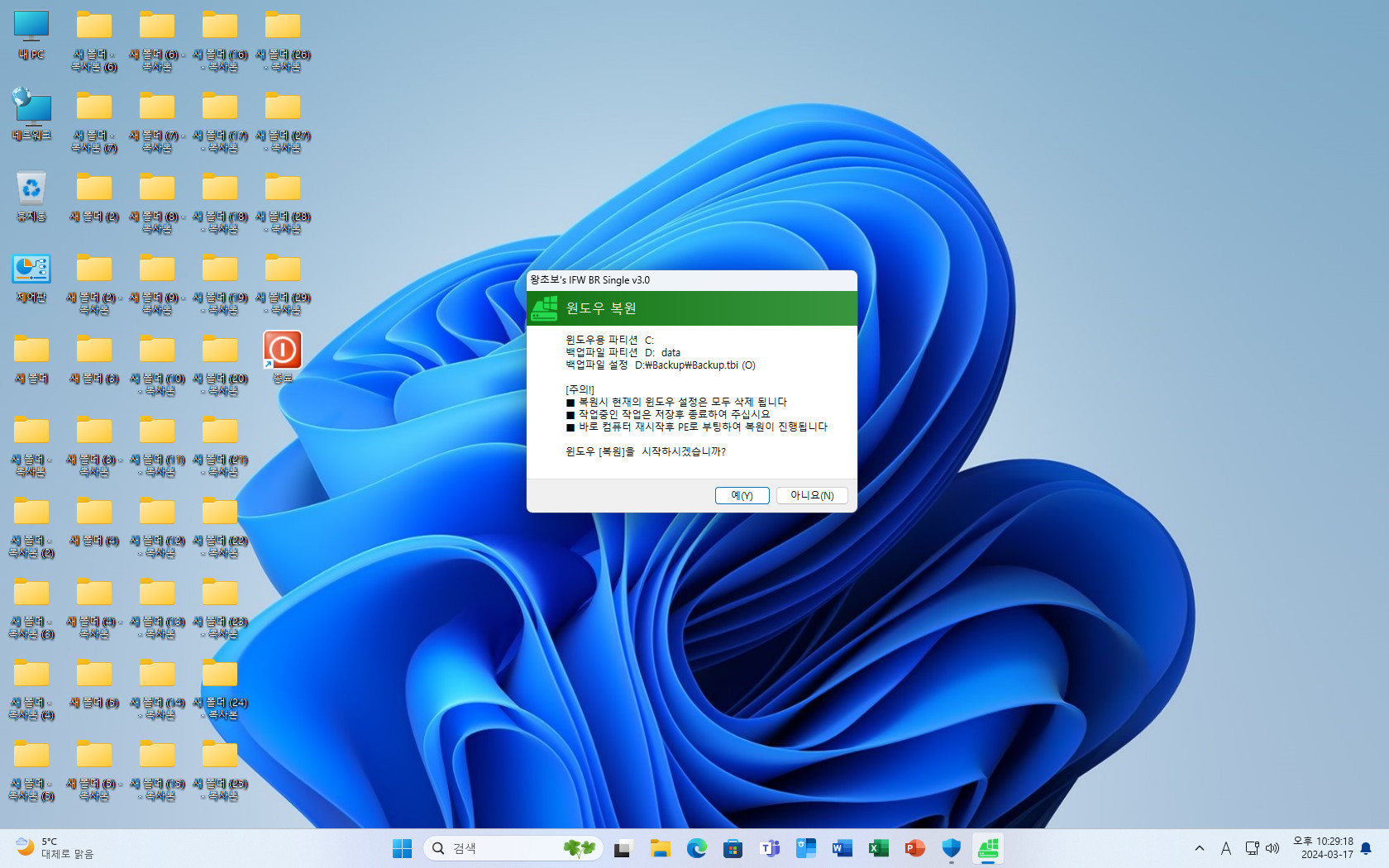Launch Excel from the taskbar
The image size is (1389, 868).
[x=878, y=848]
